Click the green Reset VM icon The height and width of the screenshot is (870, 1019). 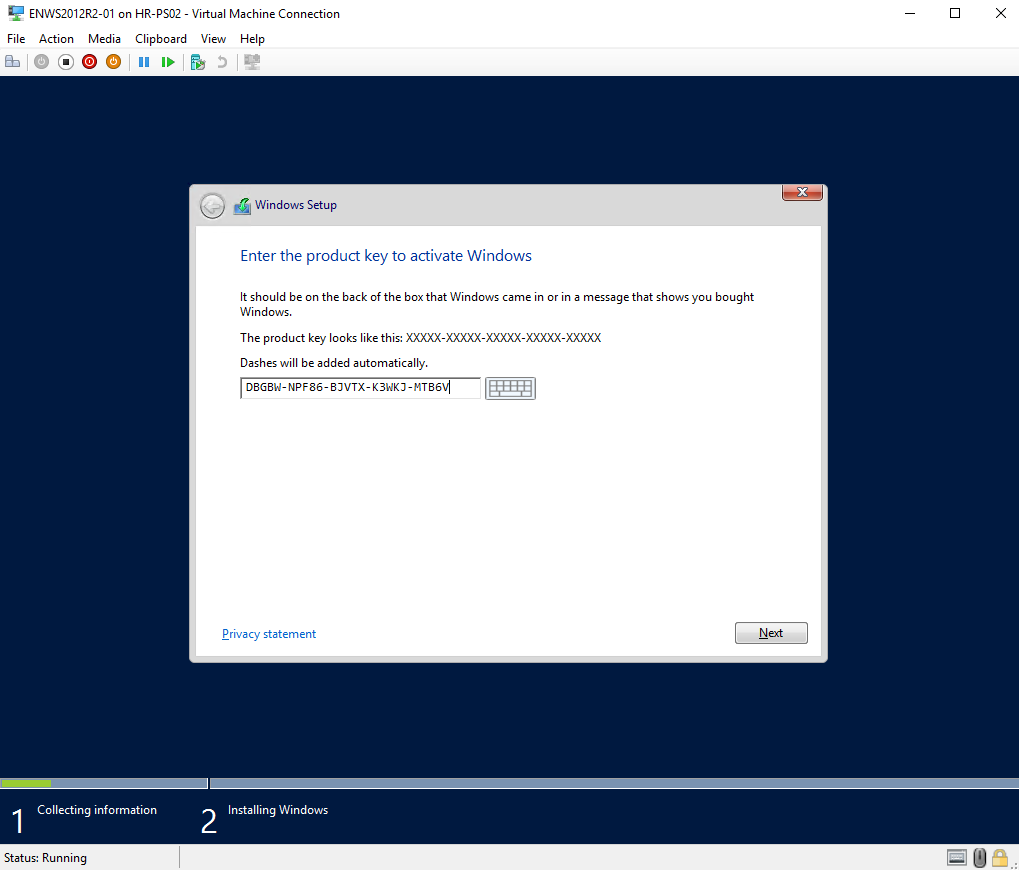tap(168, 62)
